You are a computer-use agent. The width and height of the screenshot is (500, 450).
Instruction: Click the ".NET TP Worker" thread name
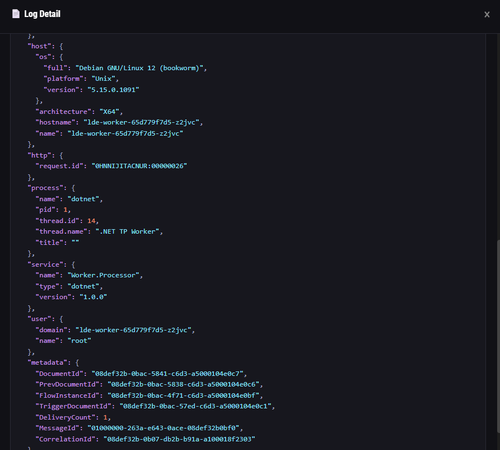click(127, 232)
